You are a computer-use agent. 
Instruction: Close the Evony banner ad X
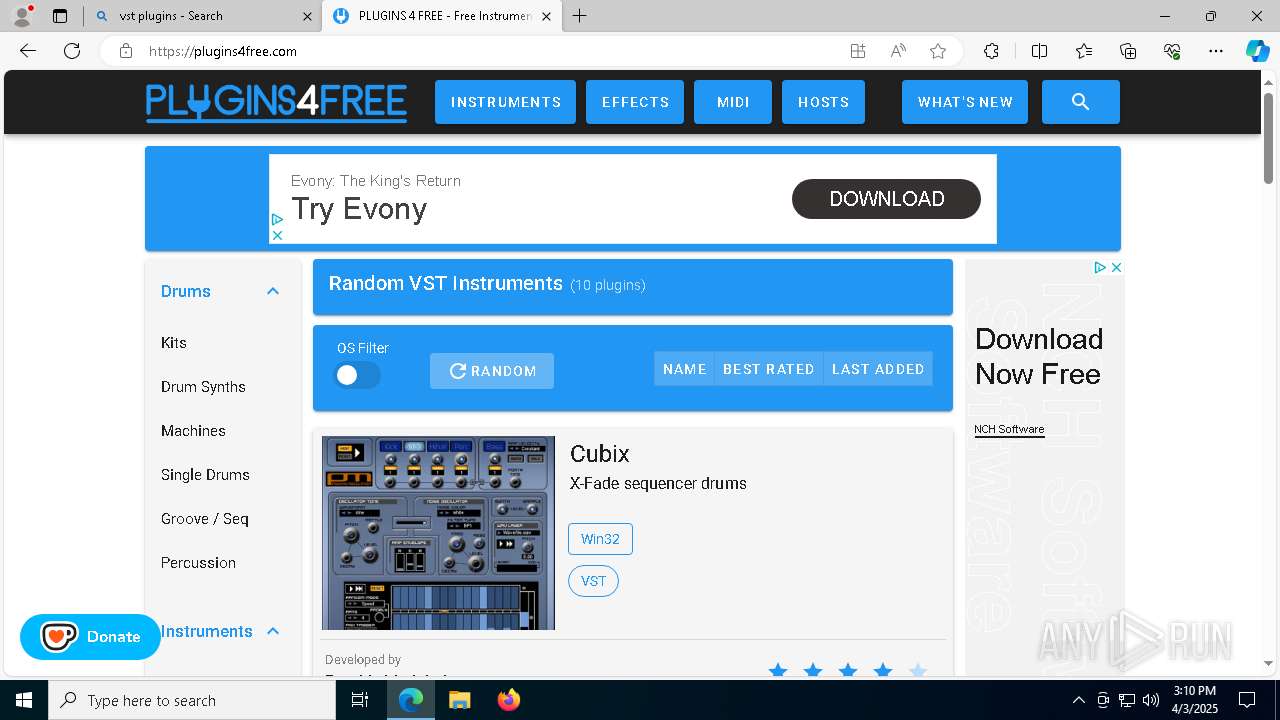pyautogui.click(x=277, y=235)
